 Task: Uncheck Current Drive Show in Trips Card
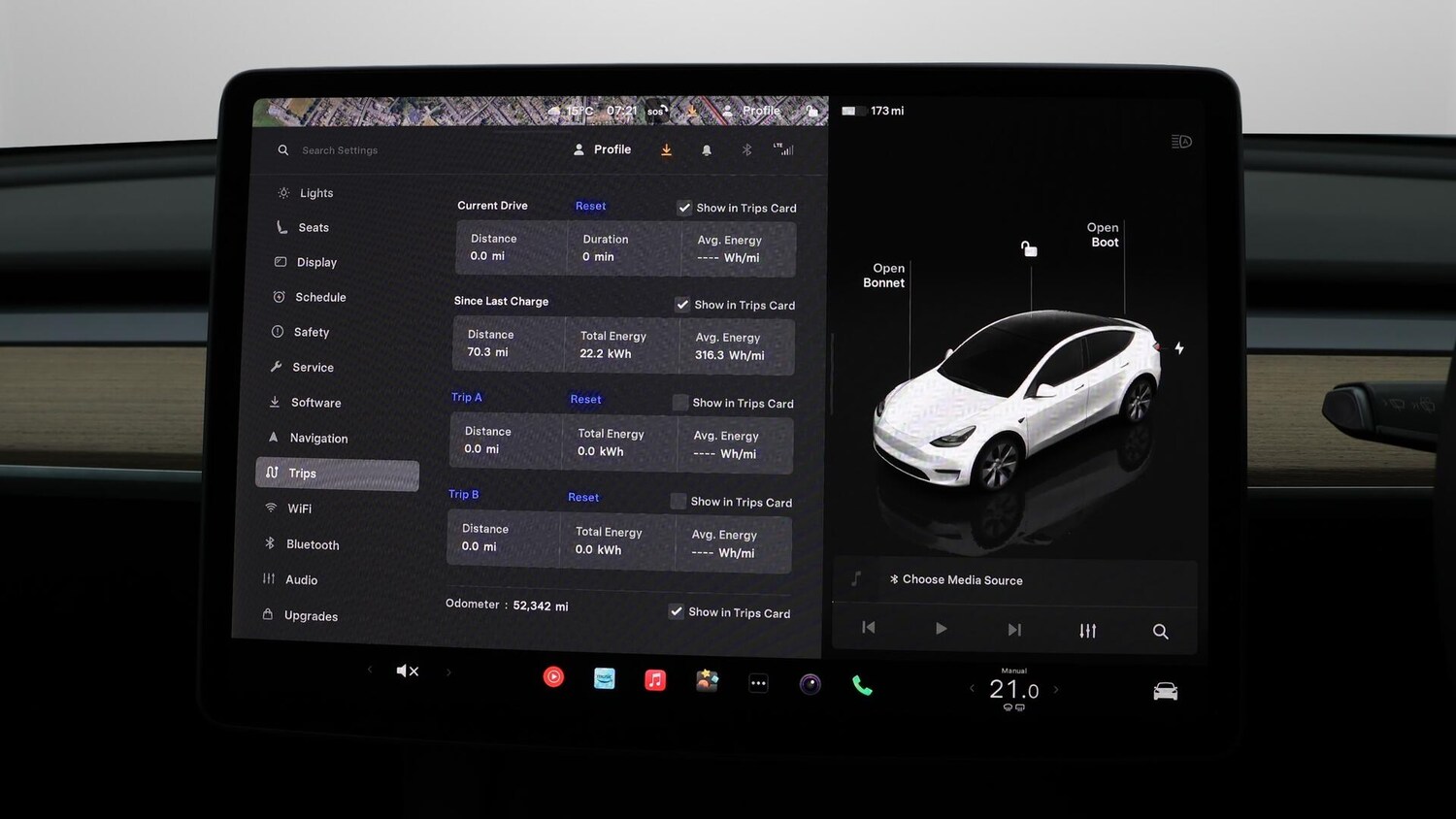(684, 208)
